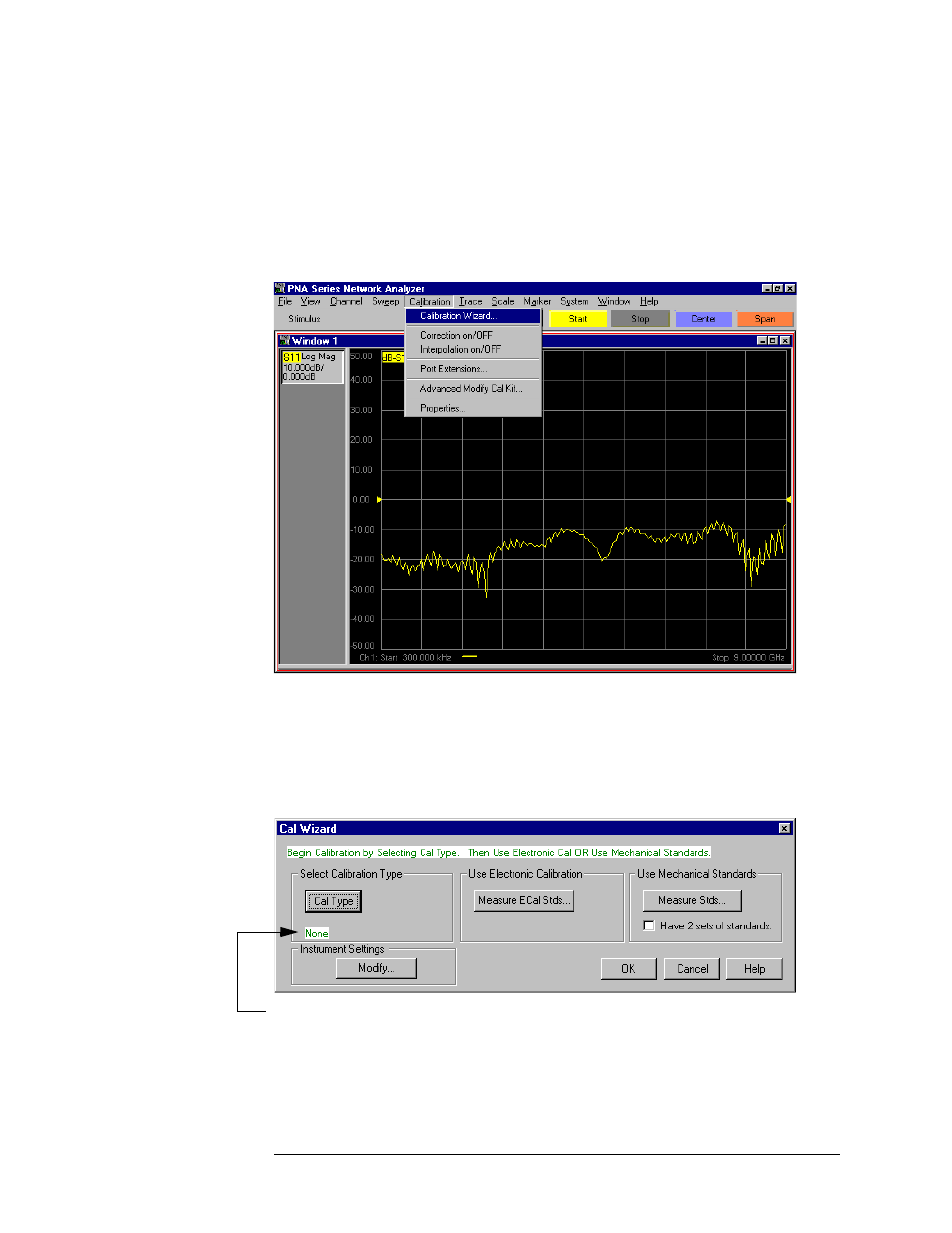Click the Ch1 Start 300.000 kHz status text

point(405,658)
